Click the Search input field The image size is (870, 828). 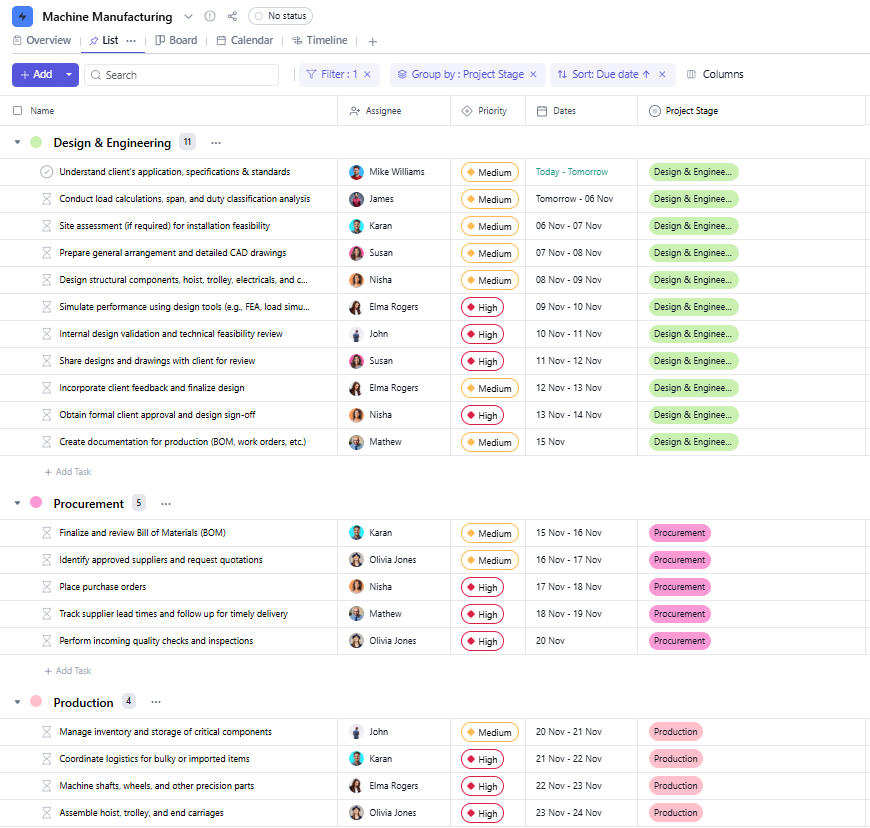[x=185, y=75]
